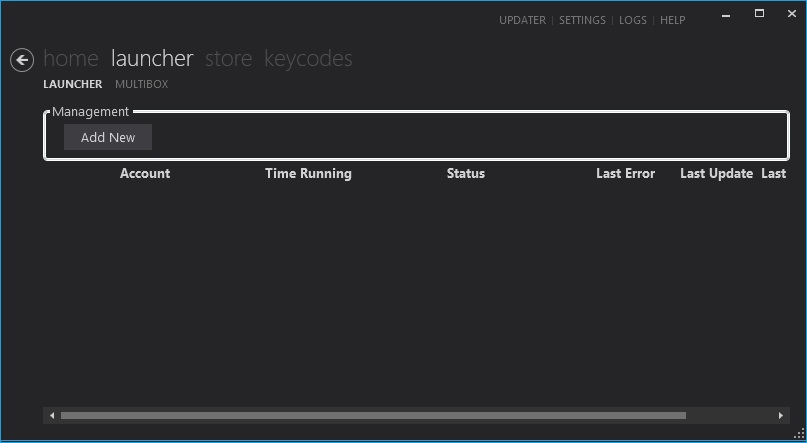Screen dimensions: 807x443
Task: Sort by the Time Running column
Action: point(308,174)
